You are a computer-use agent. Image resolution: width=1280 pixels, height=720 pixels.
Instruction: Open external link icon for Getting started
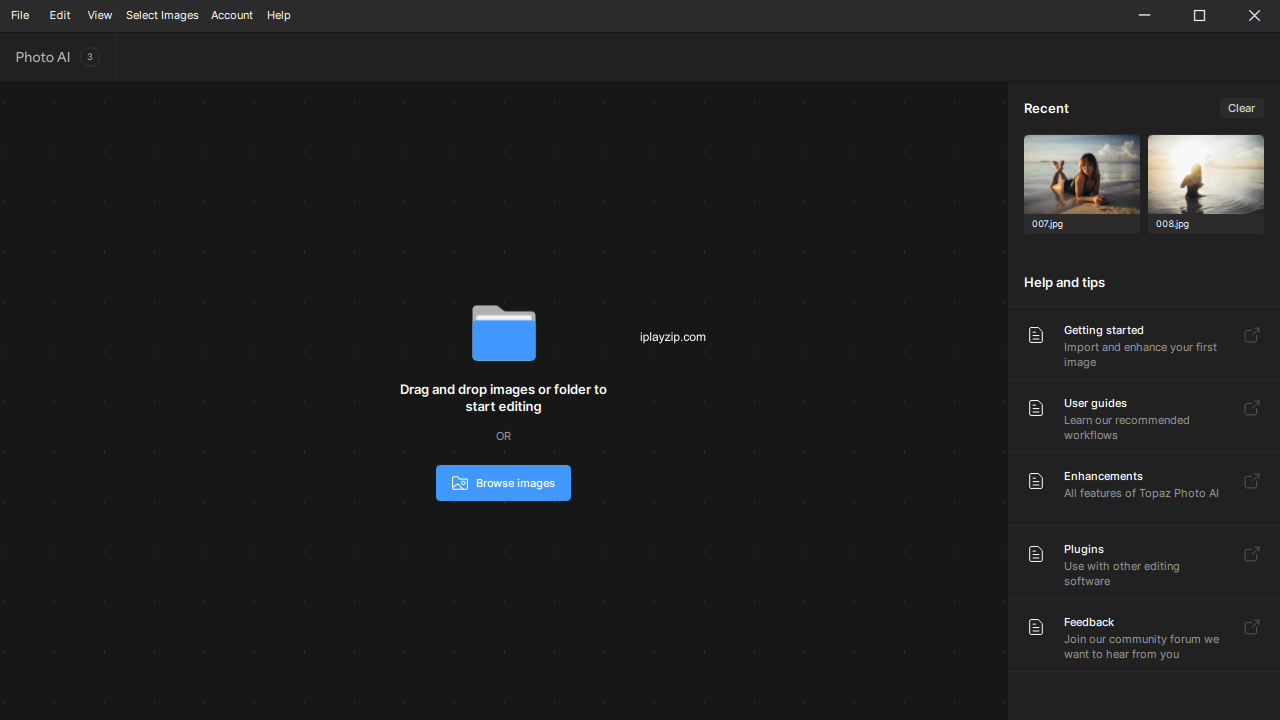tap(1251, 335)
